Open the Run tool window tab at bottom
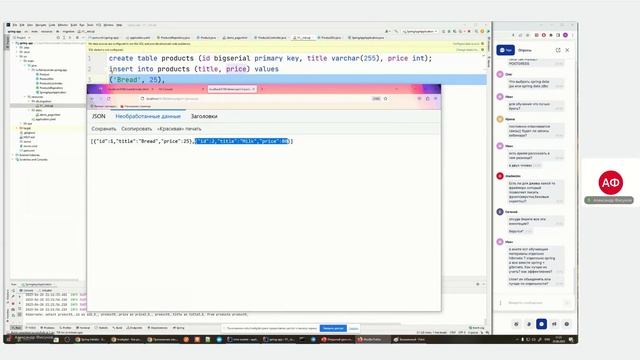 pos(17,328)
